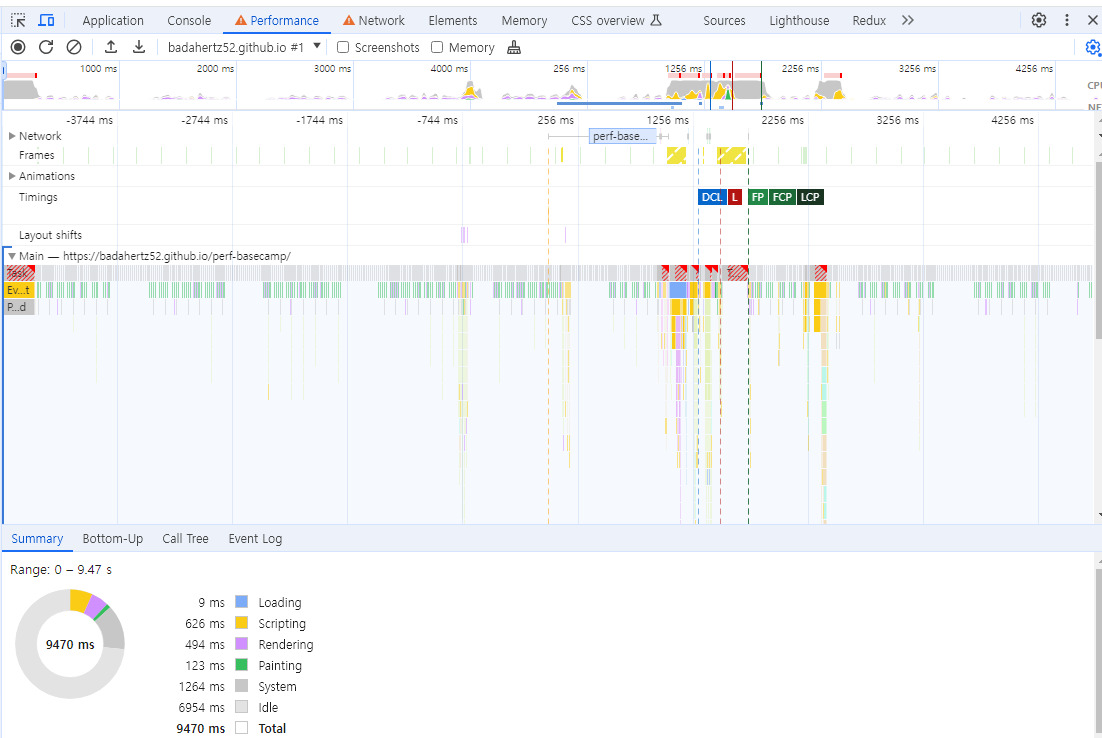Select the Summary tab
The height and width of the screenshot is (738, 1102).
[37, 538]
